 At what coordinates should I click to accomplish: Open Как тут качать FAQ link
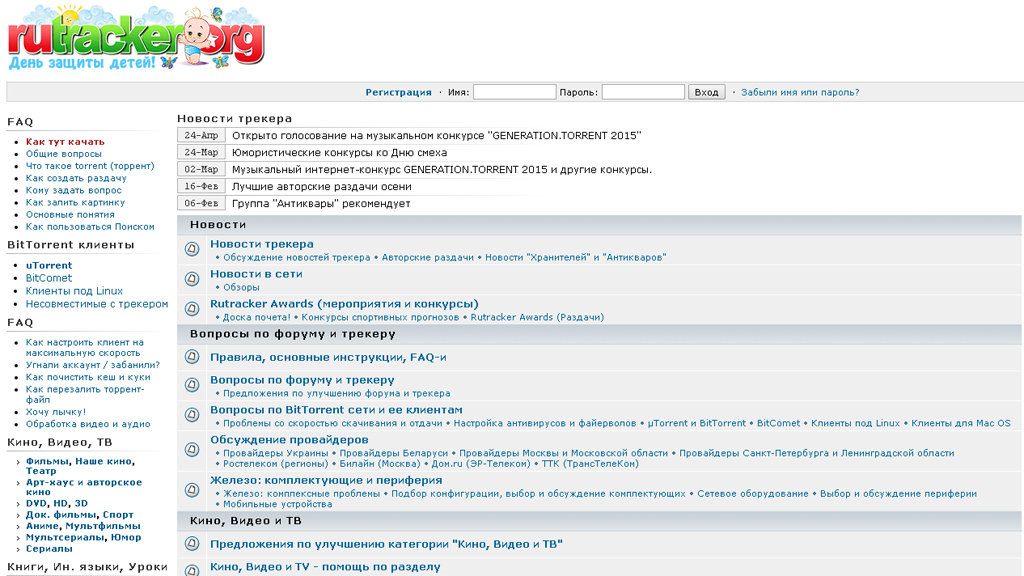(x=65, y=142)
